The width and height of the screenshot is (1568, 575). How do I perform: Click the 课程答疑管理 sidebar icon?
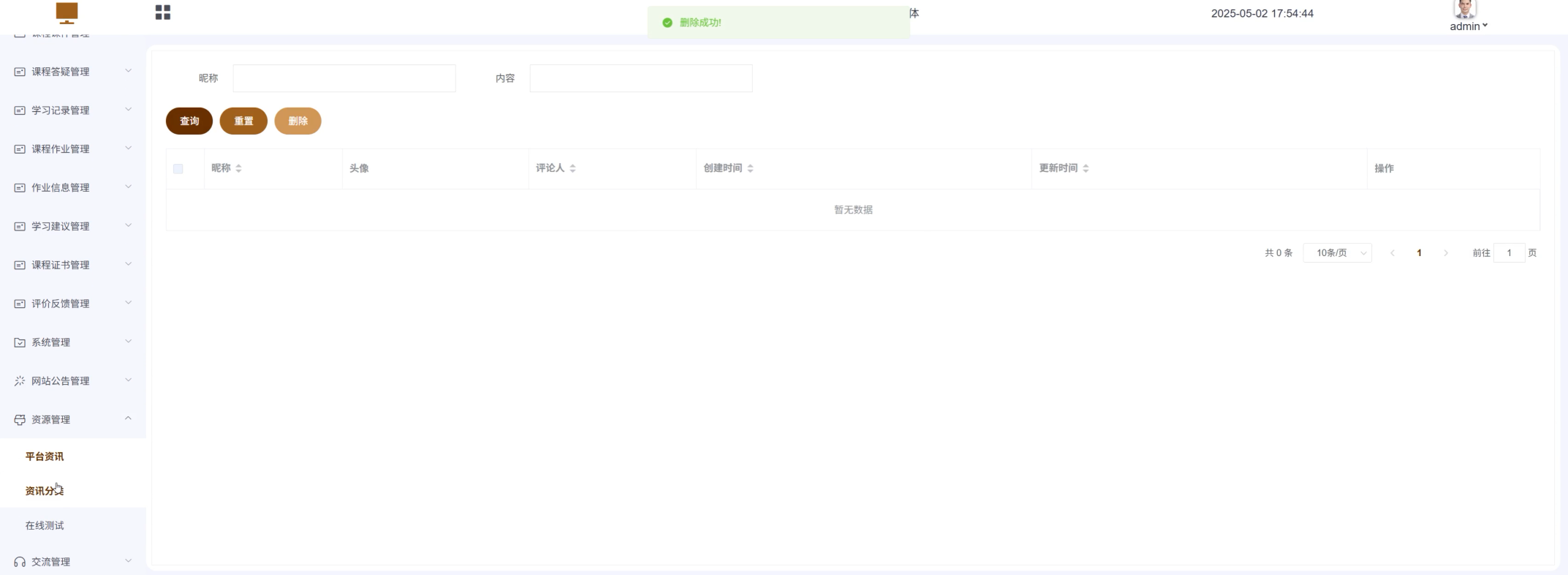pyautogui.click(x=20, y=72)
